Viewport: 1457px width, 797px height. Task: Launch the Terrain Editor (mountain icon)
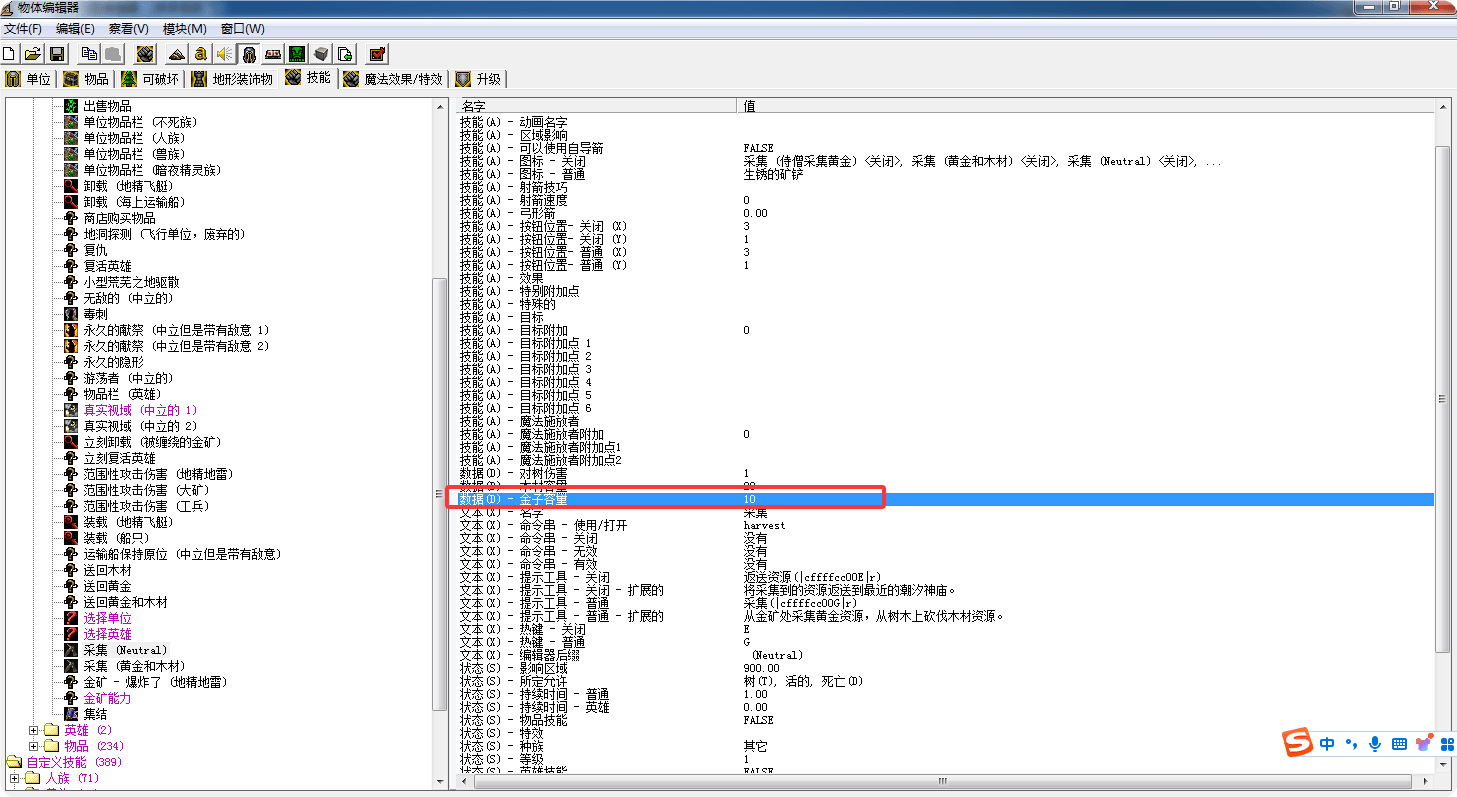click(176, 53)
